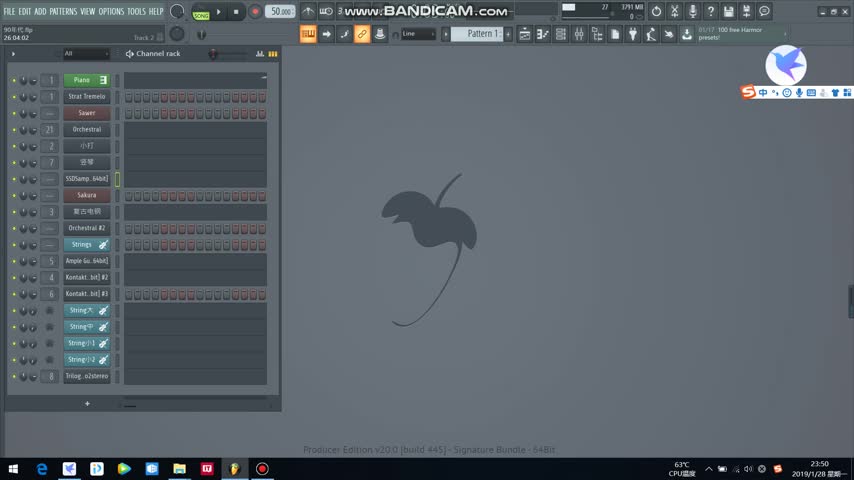Select the Sakura channel button
This screenshot has width=854, height=480.
87,195
